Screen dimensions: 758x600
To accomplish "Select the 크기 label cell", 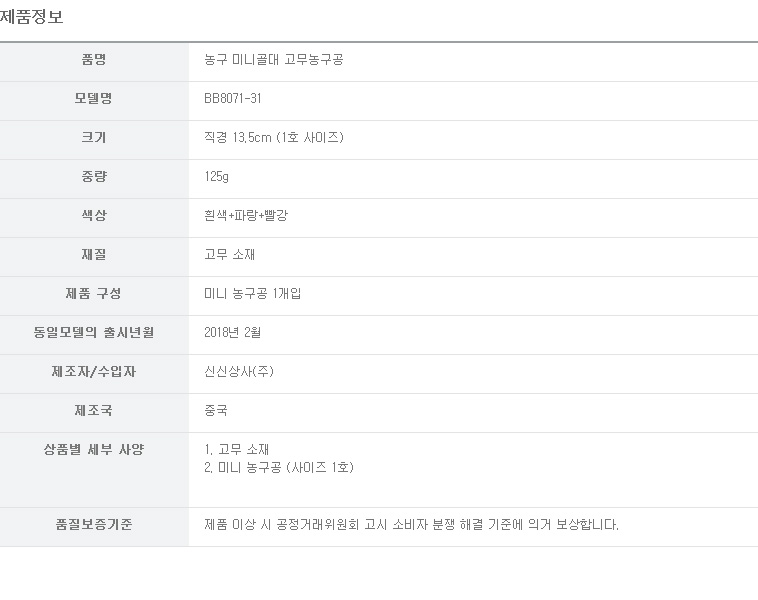I will [94, 140].
